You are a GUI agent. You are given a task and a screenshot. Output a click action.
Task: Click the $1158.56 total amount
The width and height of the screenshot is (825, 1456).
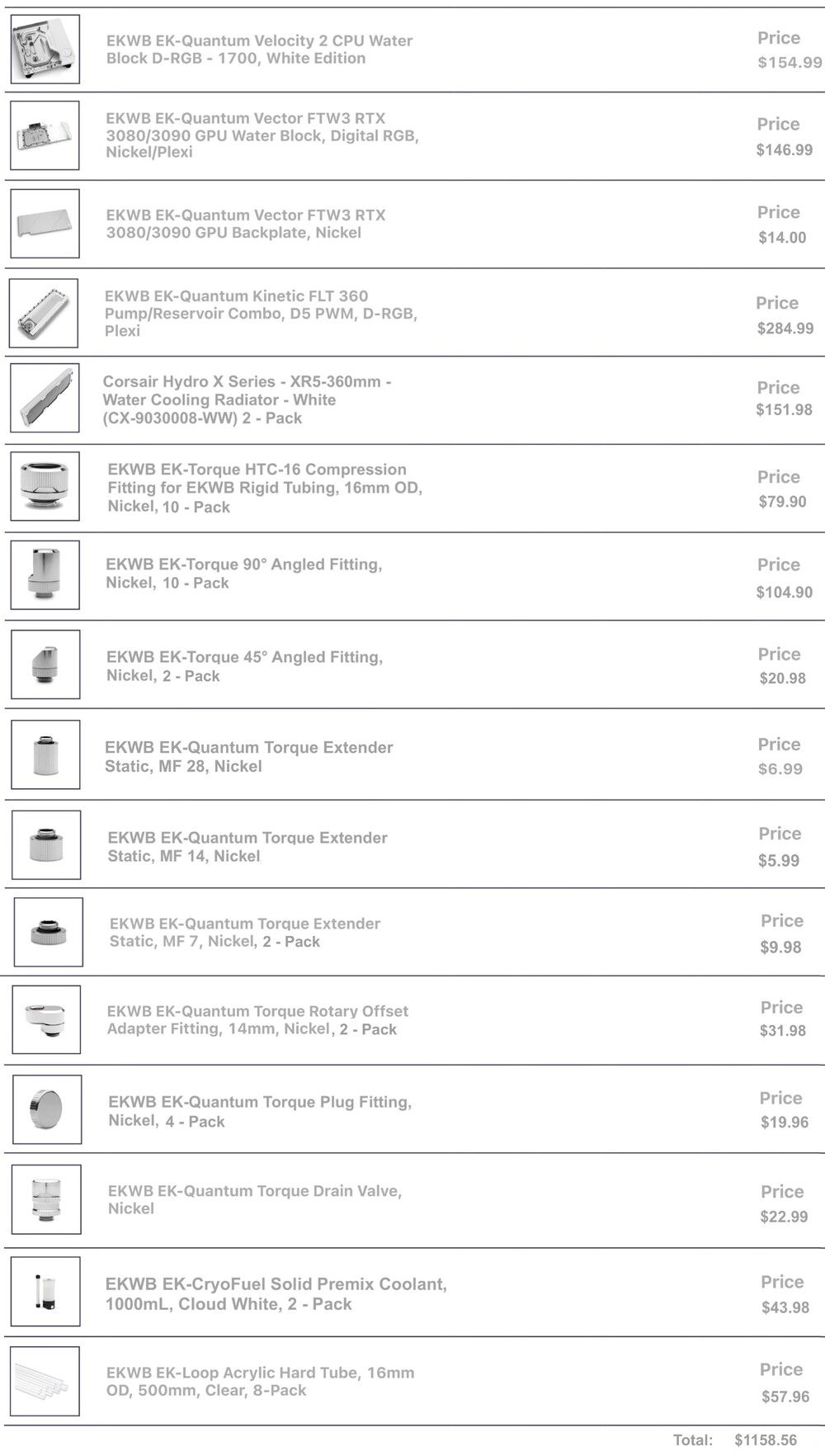tap(766, 1440)
